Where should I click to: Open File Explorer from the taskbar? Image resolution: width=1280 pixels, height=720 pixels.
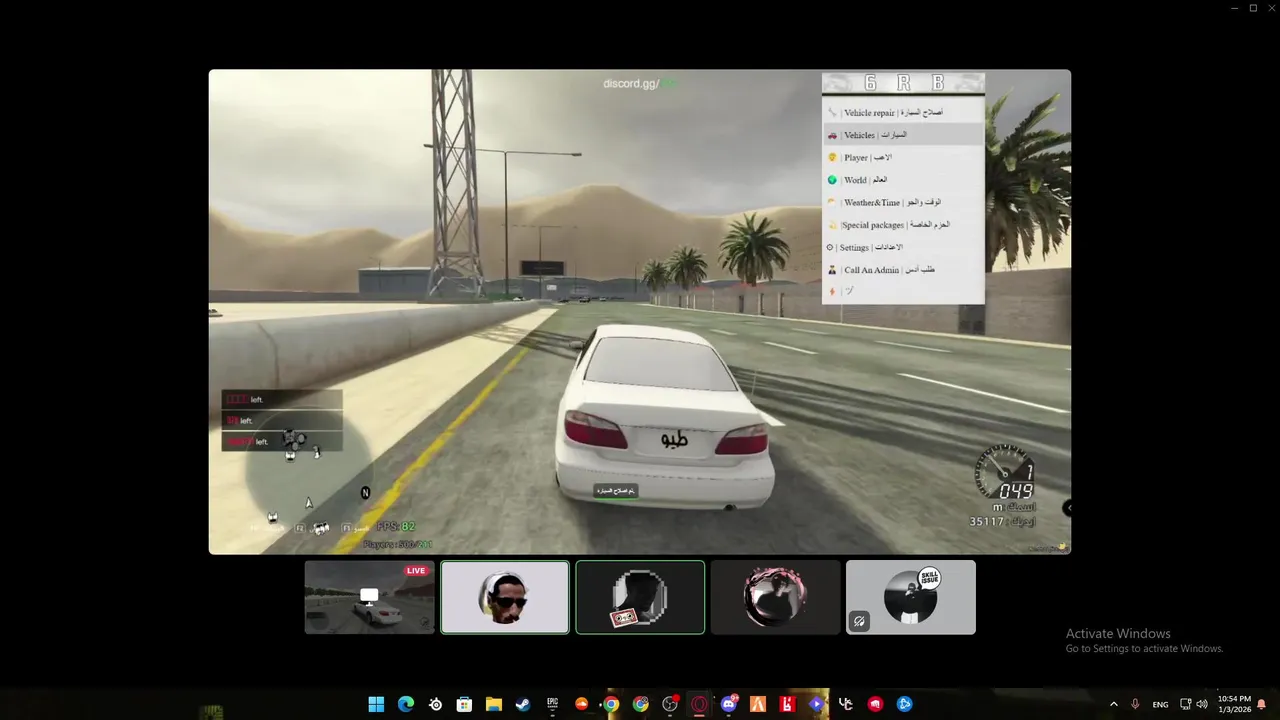click(493, 704)
